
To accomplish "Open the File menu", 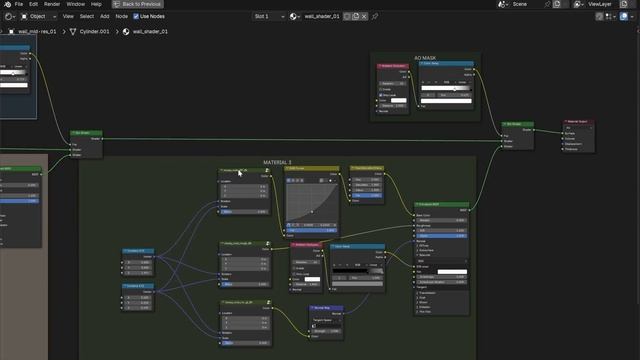I will (x=19, y=4).
